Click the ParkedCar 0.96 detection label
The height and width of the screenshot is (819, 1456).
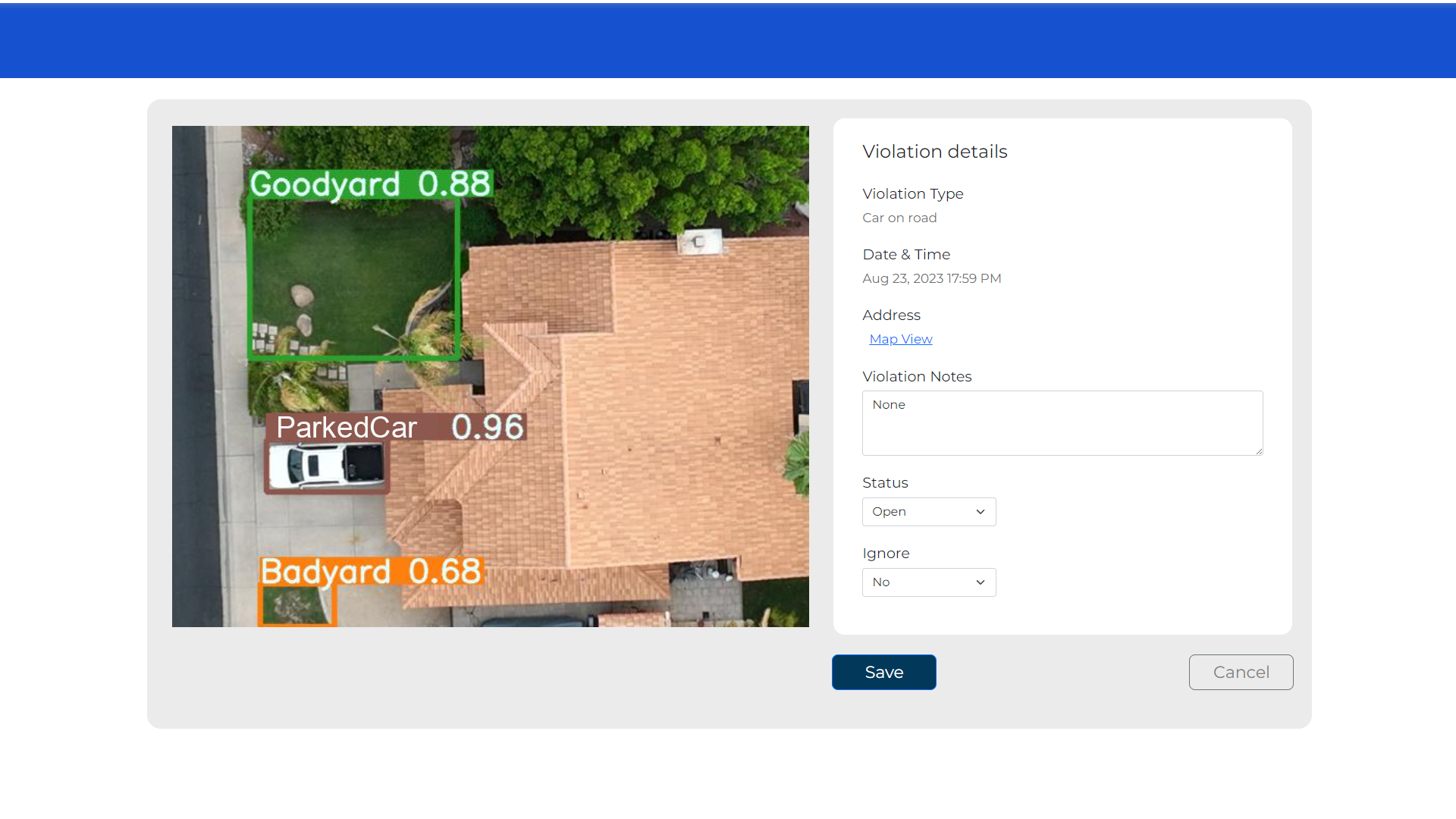[x=398, y=427]
